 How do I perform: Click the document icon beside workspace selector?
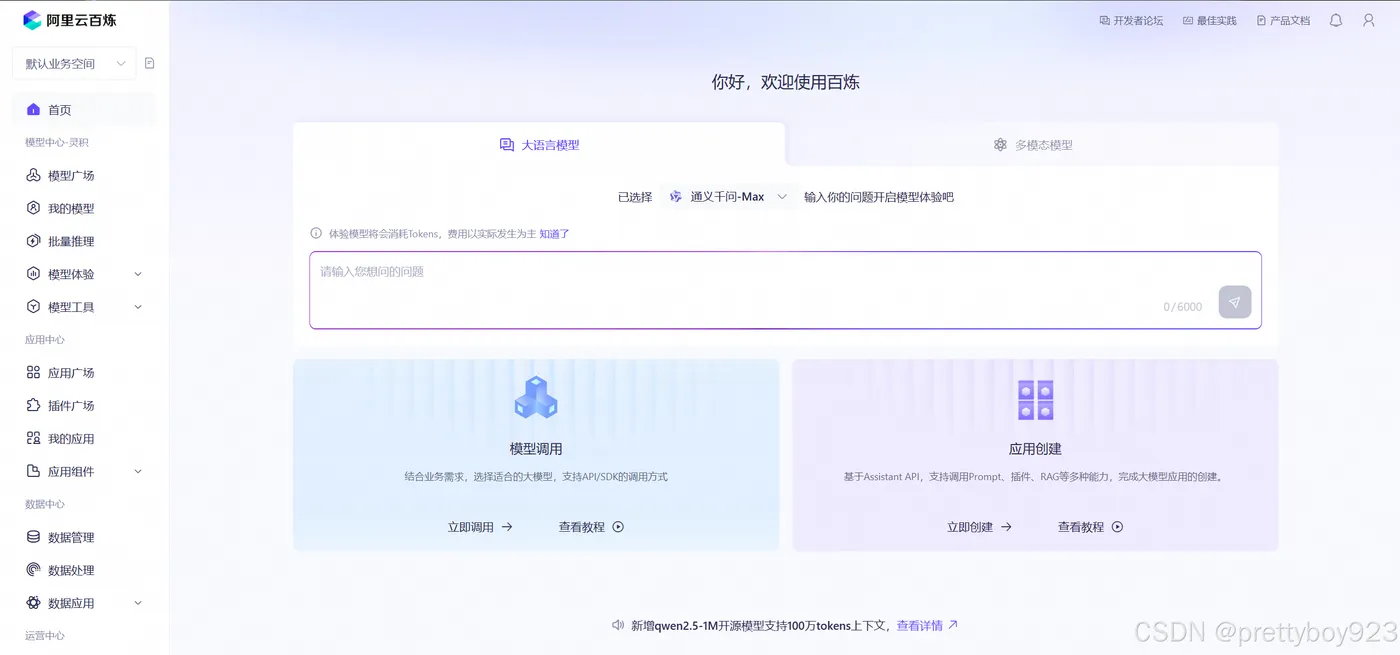(x=150, y=63)
